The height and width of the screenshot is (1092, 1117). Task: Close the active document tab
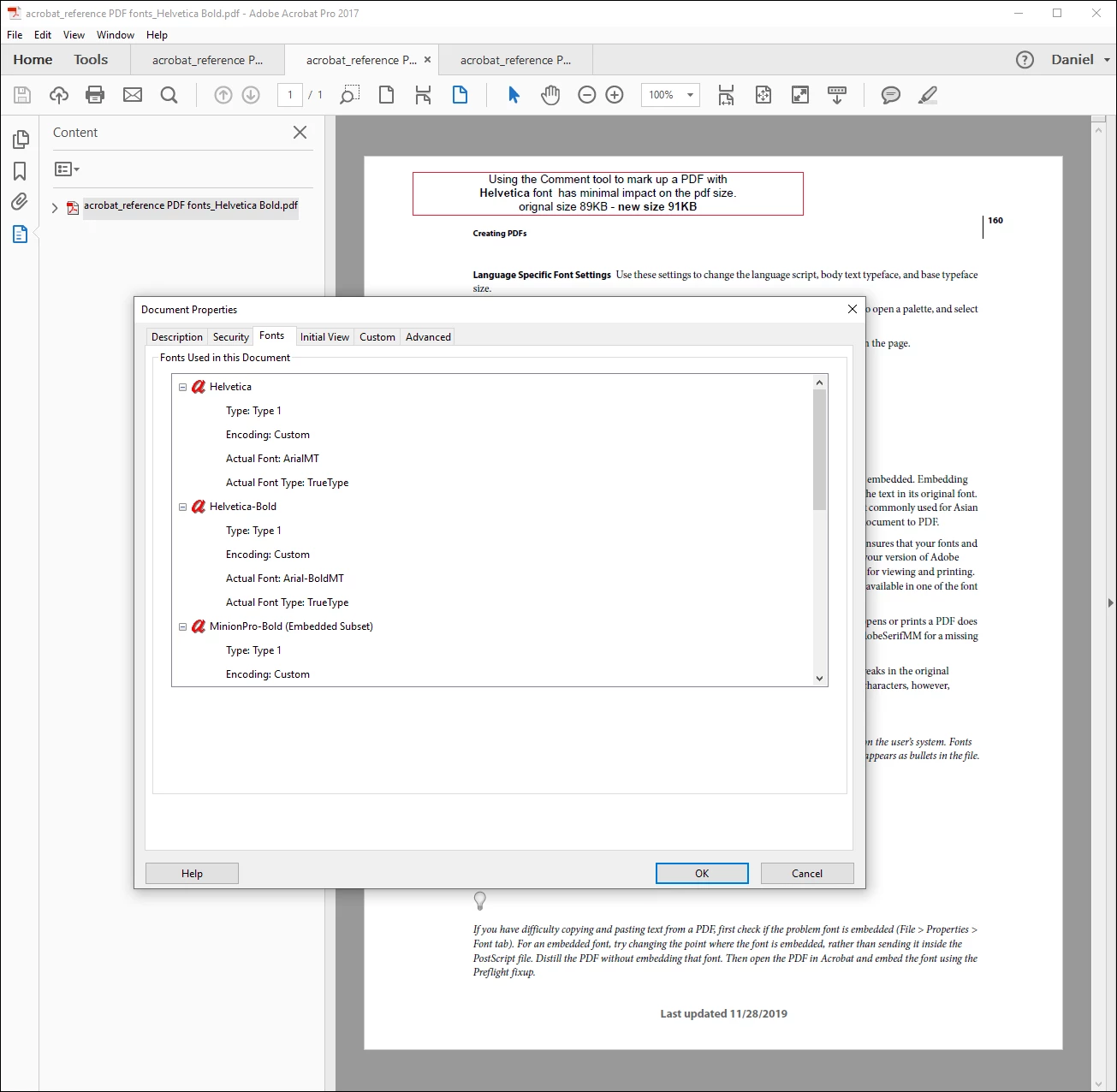pyautogui.click(x=427, y=60)
